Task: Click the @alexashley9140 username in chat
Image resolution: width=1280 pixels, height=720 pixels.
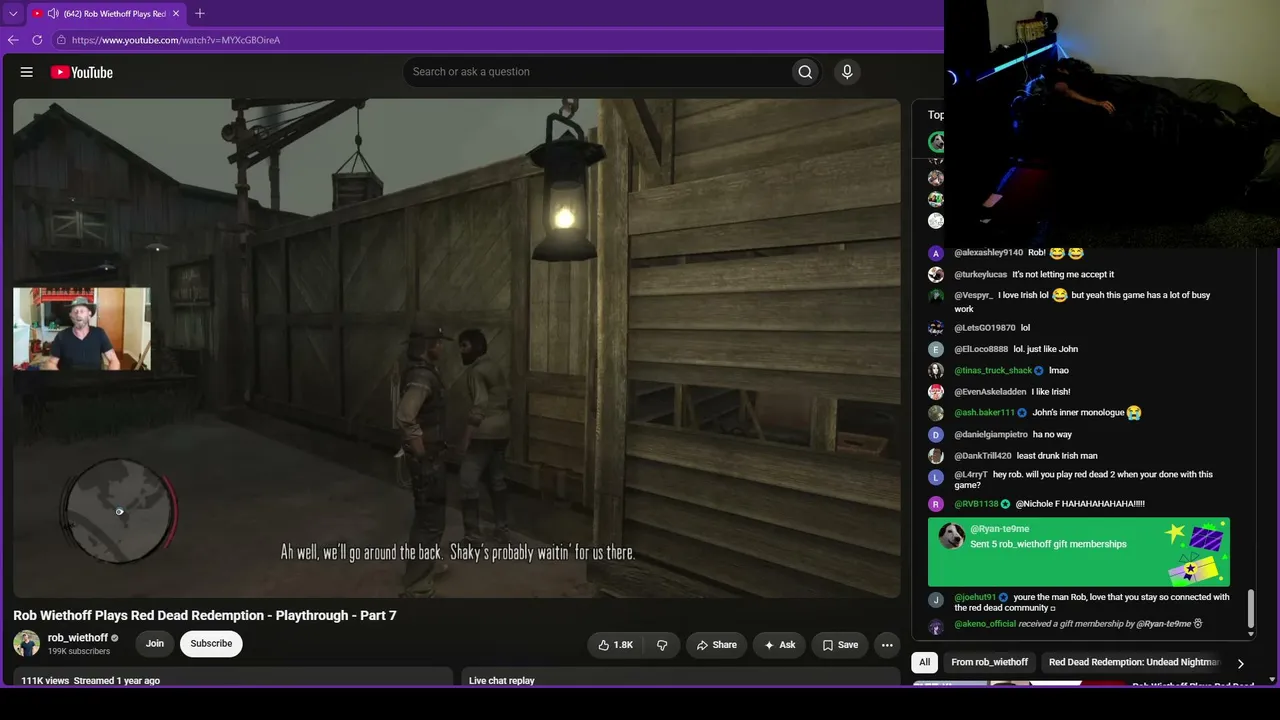Action: coord(989,253)
